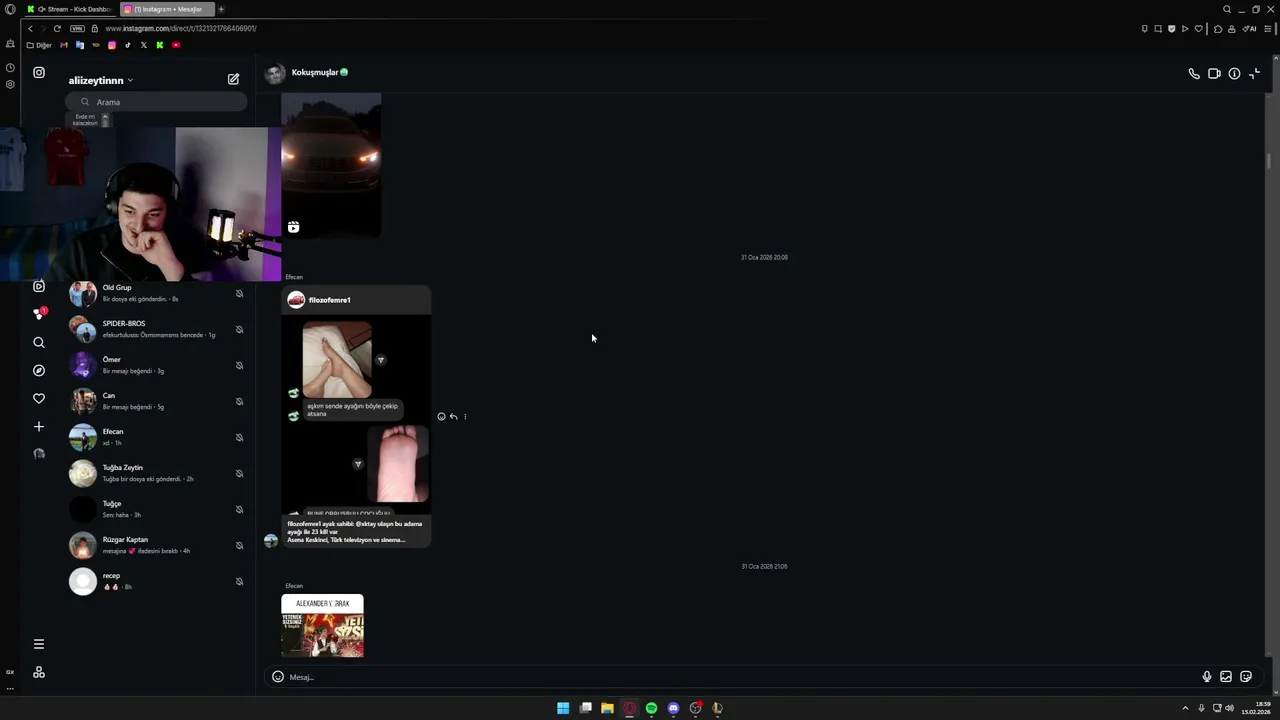The height and width of the screenshot is (720, 1280).
Task: Go back in browser history
Action: 30,28
